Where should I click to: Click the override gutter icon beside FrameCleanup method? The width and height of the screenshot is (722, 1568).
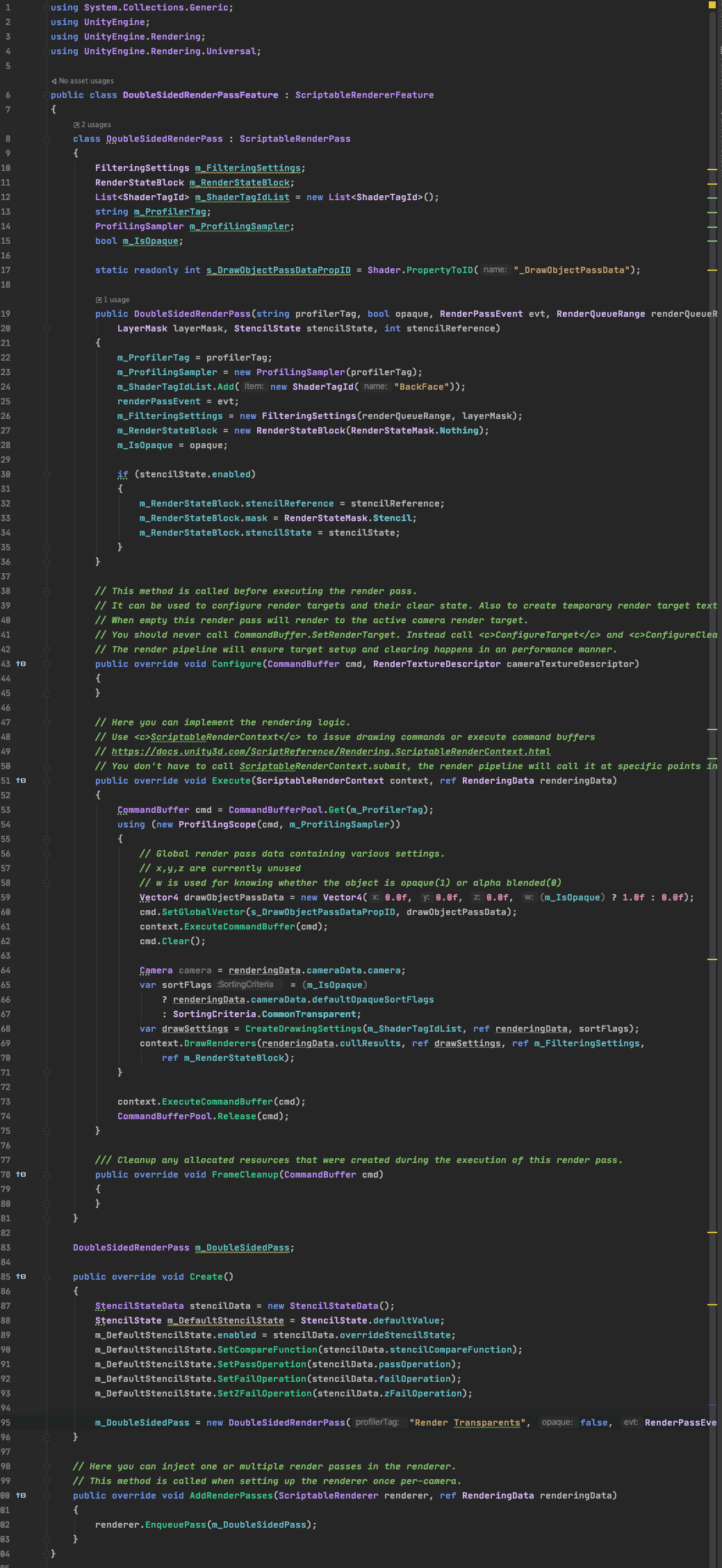pos(21,1175)
